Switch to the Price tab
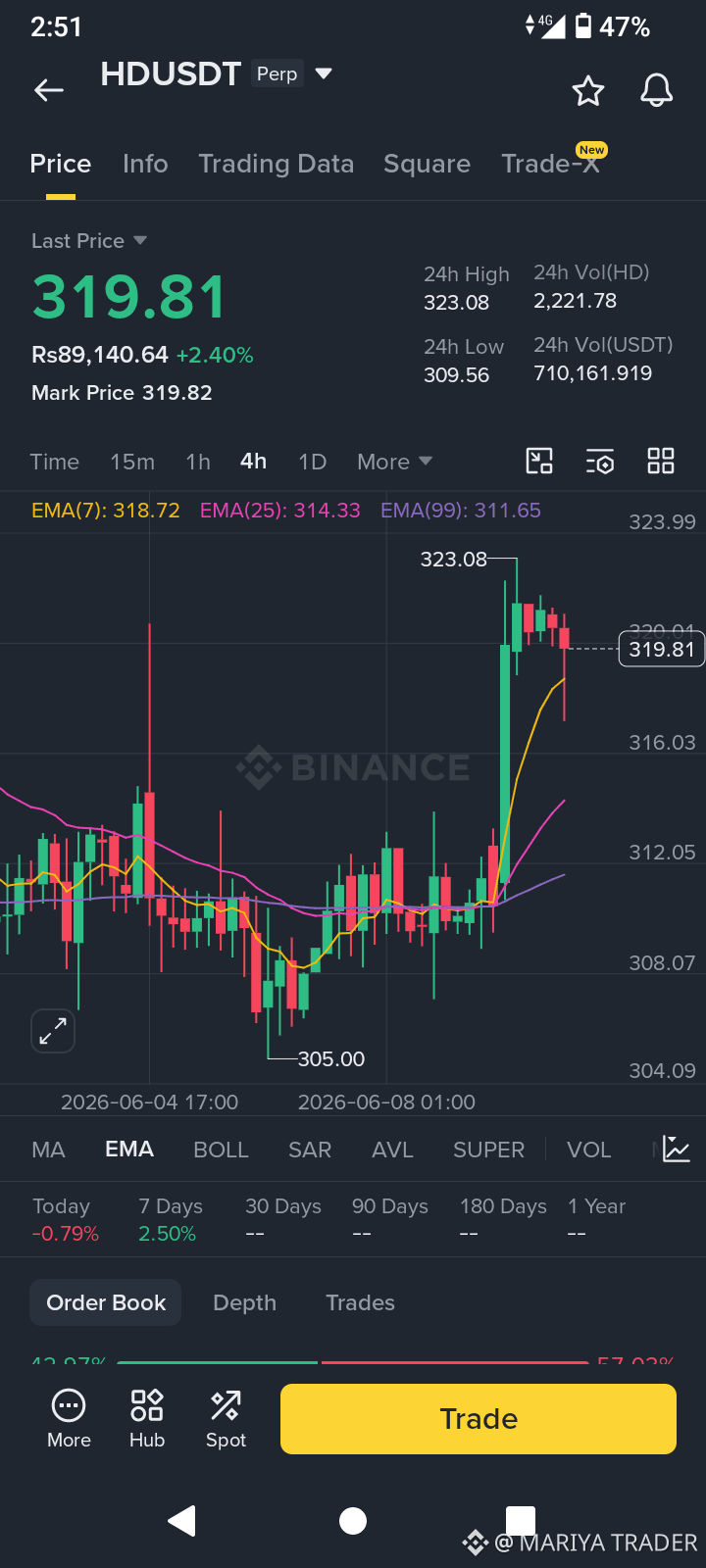This screenshot has height=1568, width=706. (61, 164)
